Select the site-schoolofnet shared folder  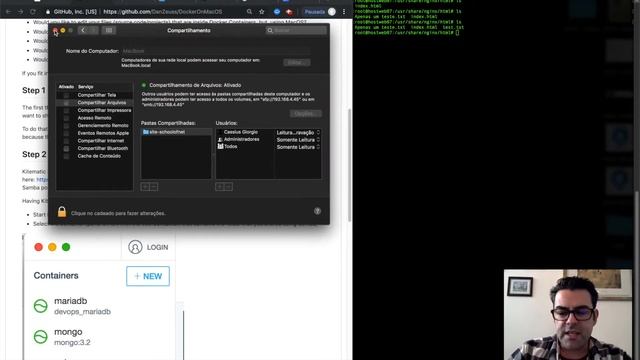[x=176, y=132]
